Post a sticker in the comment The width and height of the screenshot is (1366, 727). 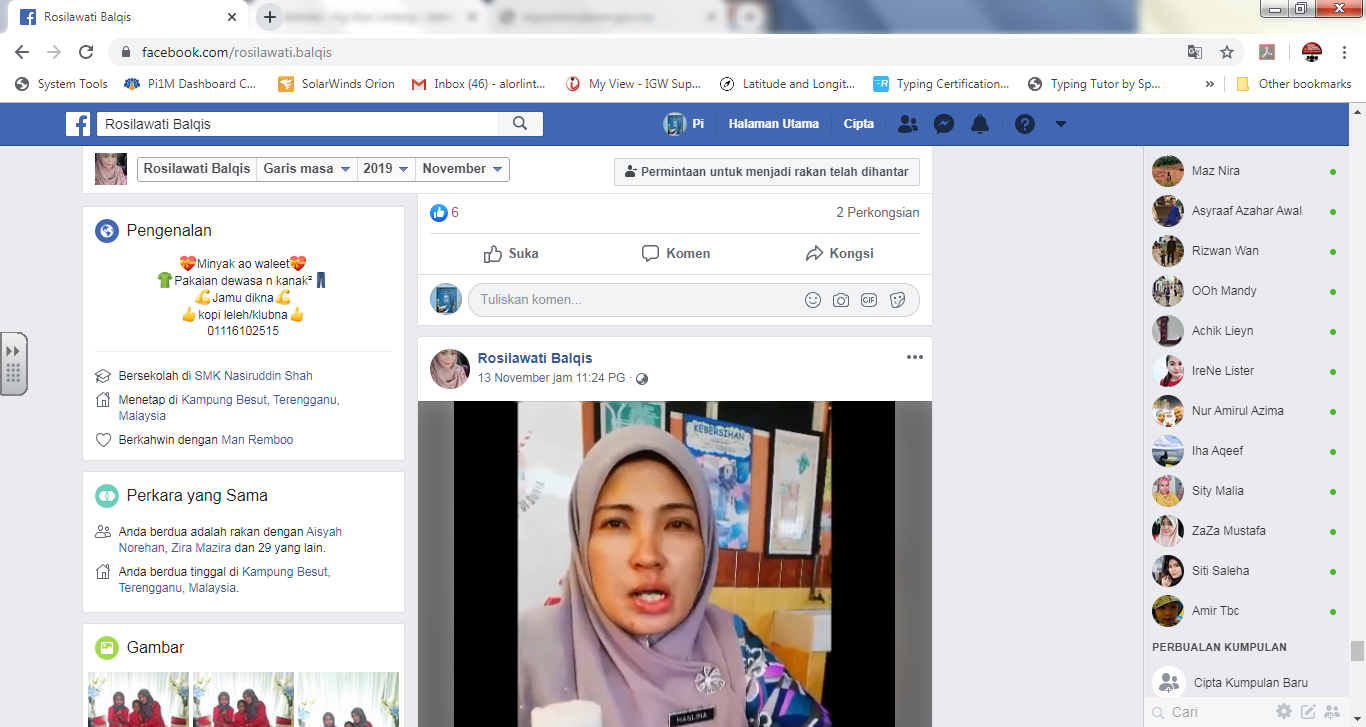tap(897, 300)
